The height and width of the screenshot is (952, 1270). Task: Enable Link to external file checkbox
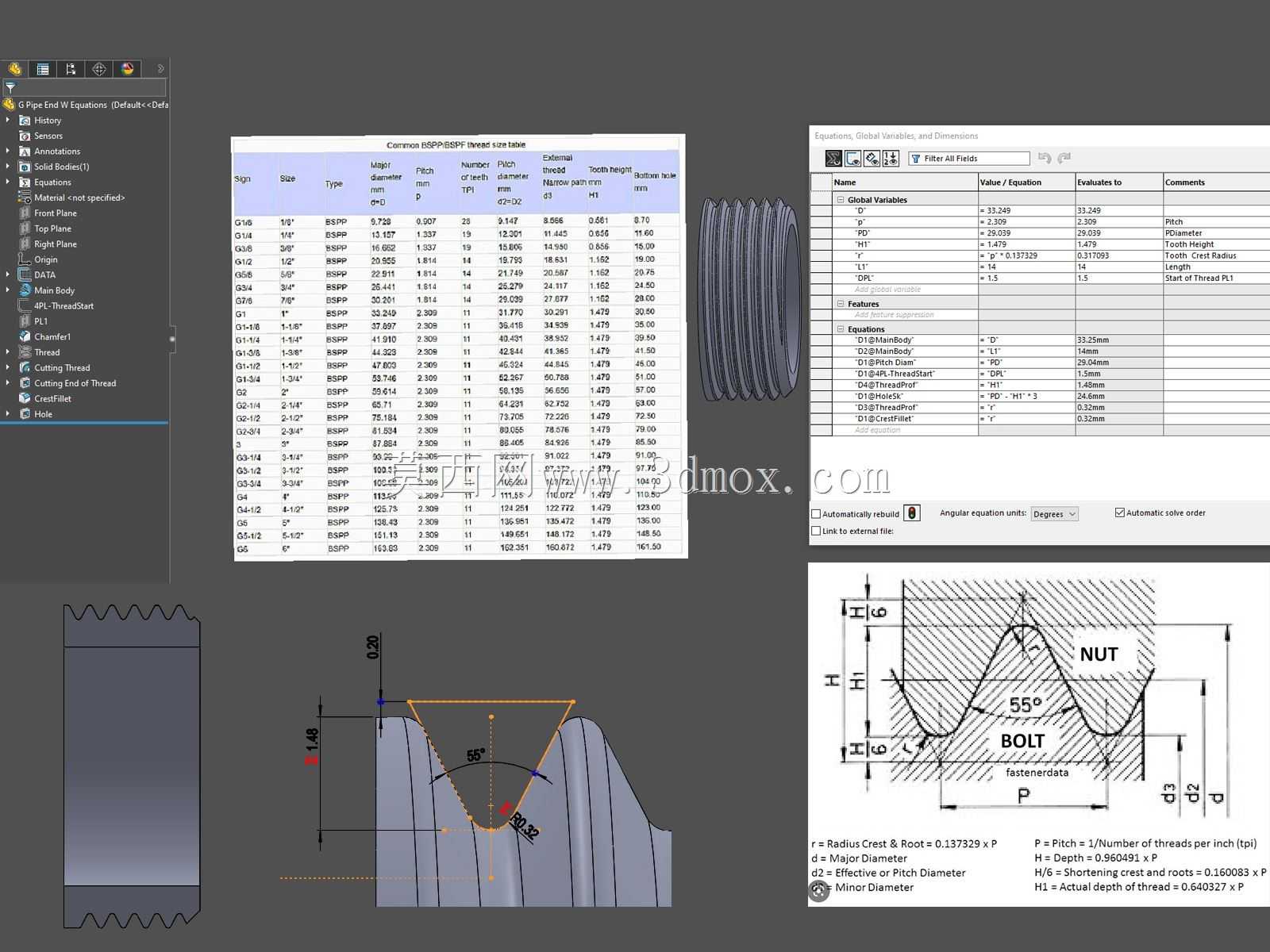coord(816,531)
